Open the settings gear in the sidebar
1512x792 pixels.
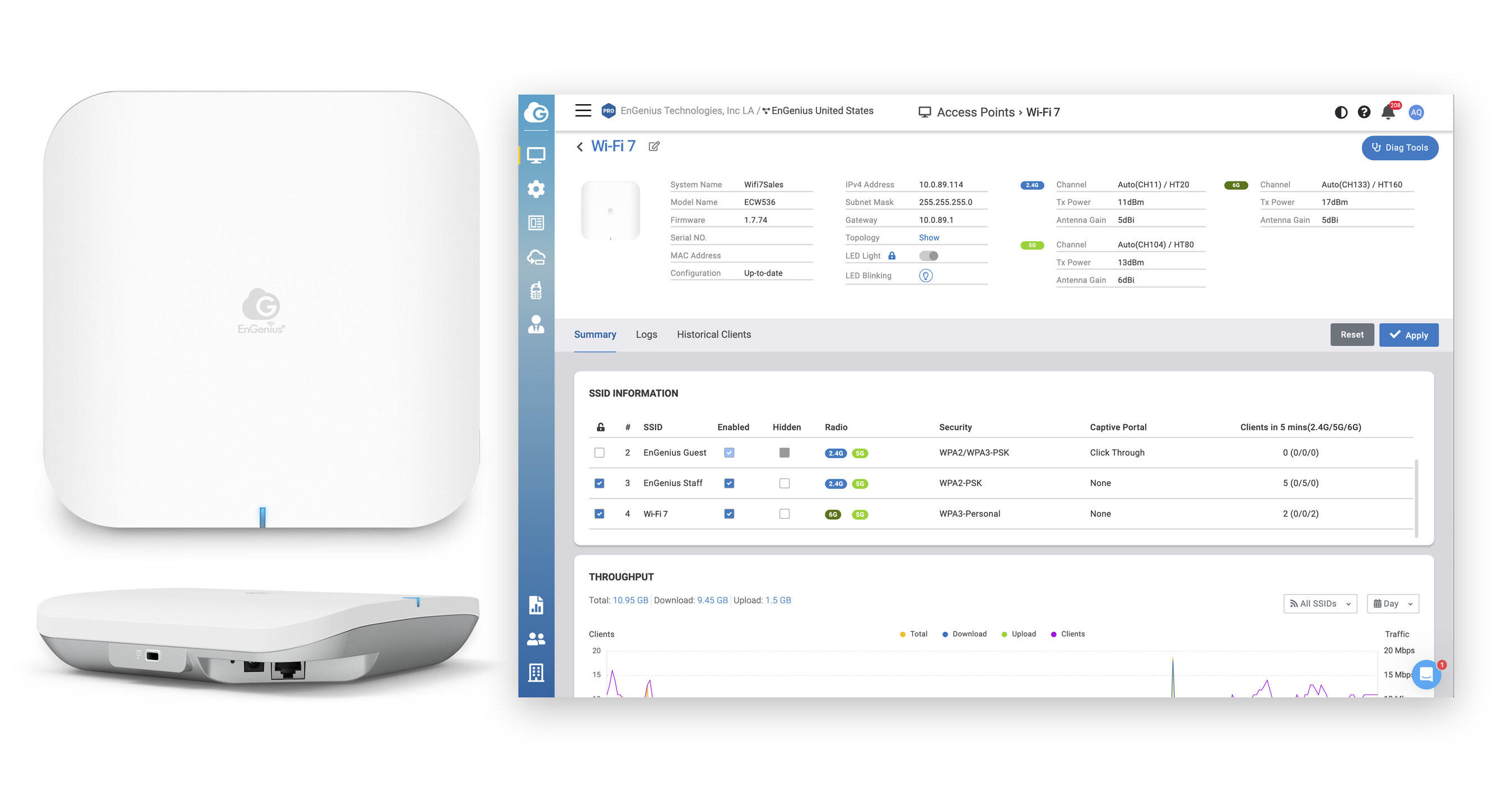click(x=536, y=189)
